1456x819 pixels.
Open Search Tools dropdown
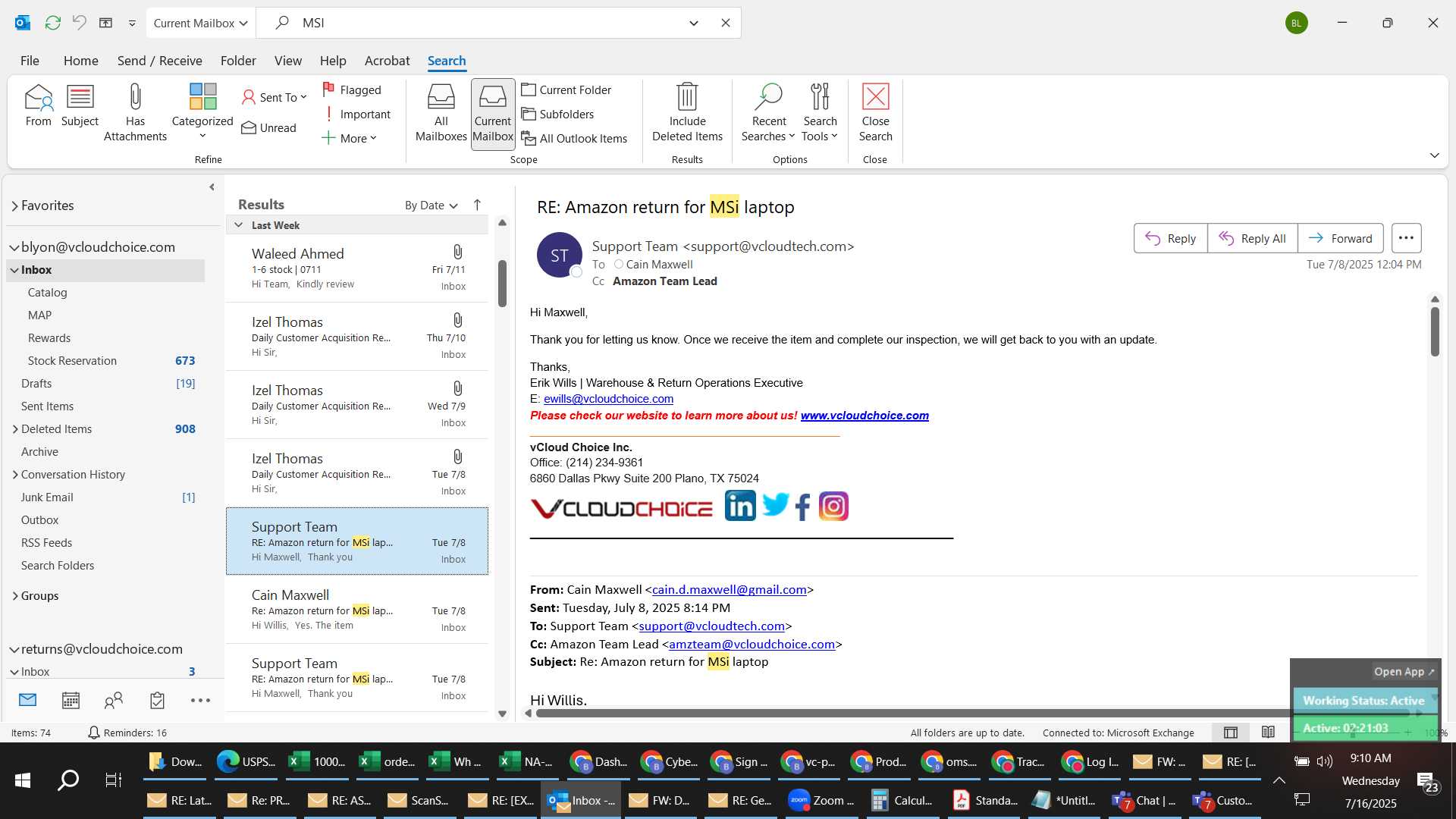click(x=820, y=113)
